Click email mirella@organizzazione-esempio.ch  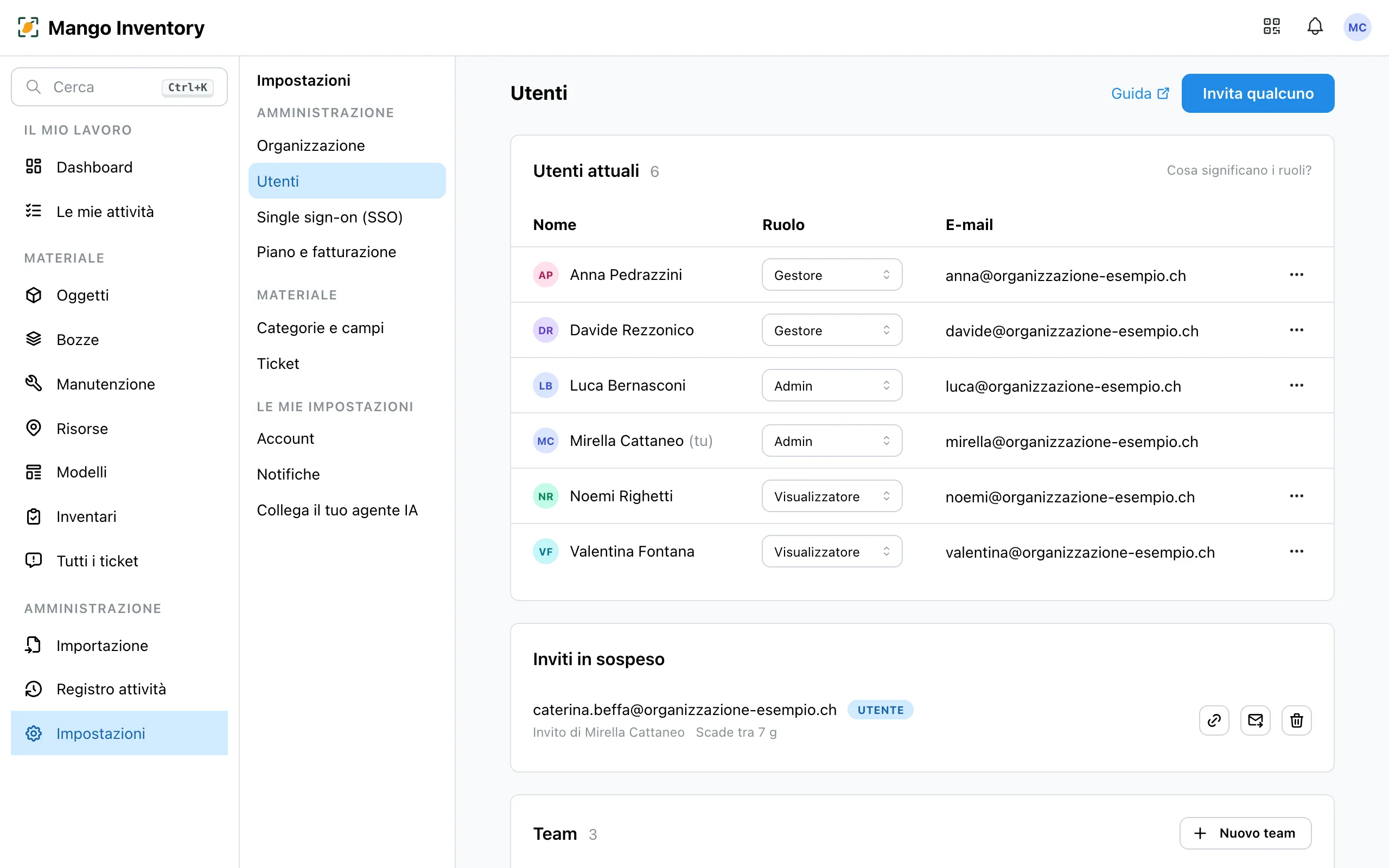pyautogui.click(x=1072, y=442)
